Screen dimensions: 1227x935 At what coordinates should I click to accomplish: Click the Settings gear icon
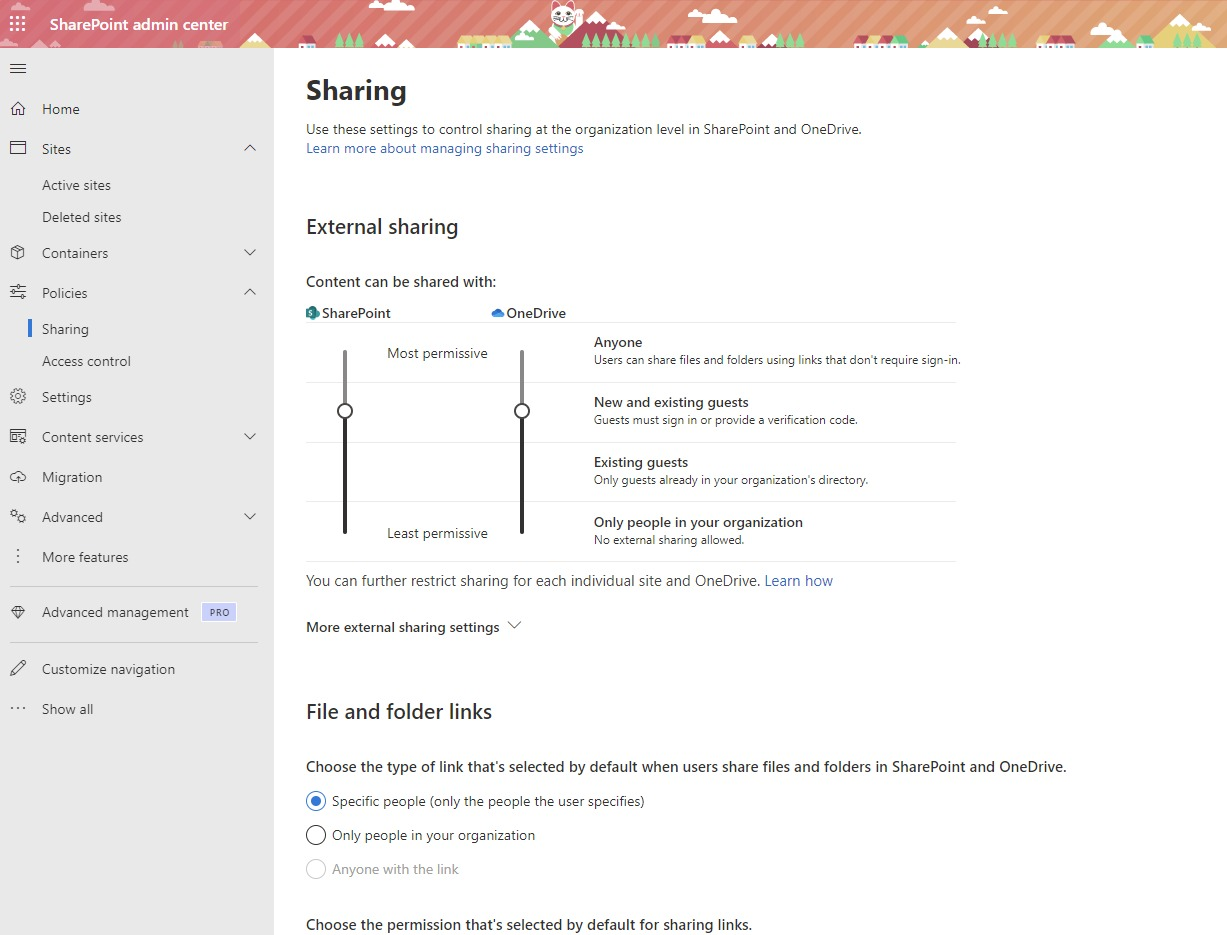pyautogui.click(x=18, y=397)
